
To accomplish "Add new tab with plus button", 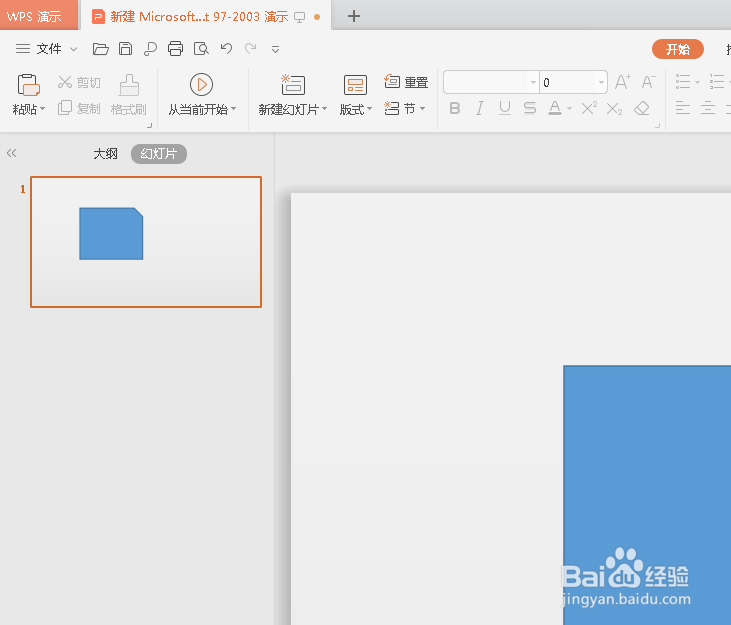I will (354, 16).
